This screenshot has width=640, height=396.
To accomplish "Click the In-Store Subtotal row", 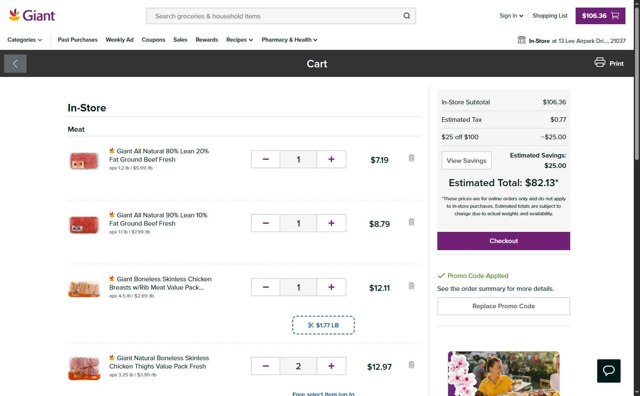I will pyautogui.click(x=504, y=102).
